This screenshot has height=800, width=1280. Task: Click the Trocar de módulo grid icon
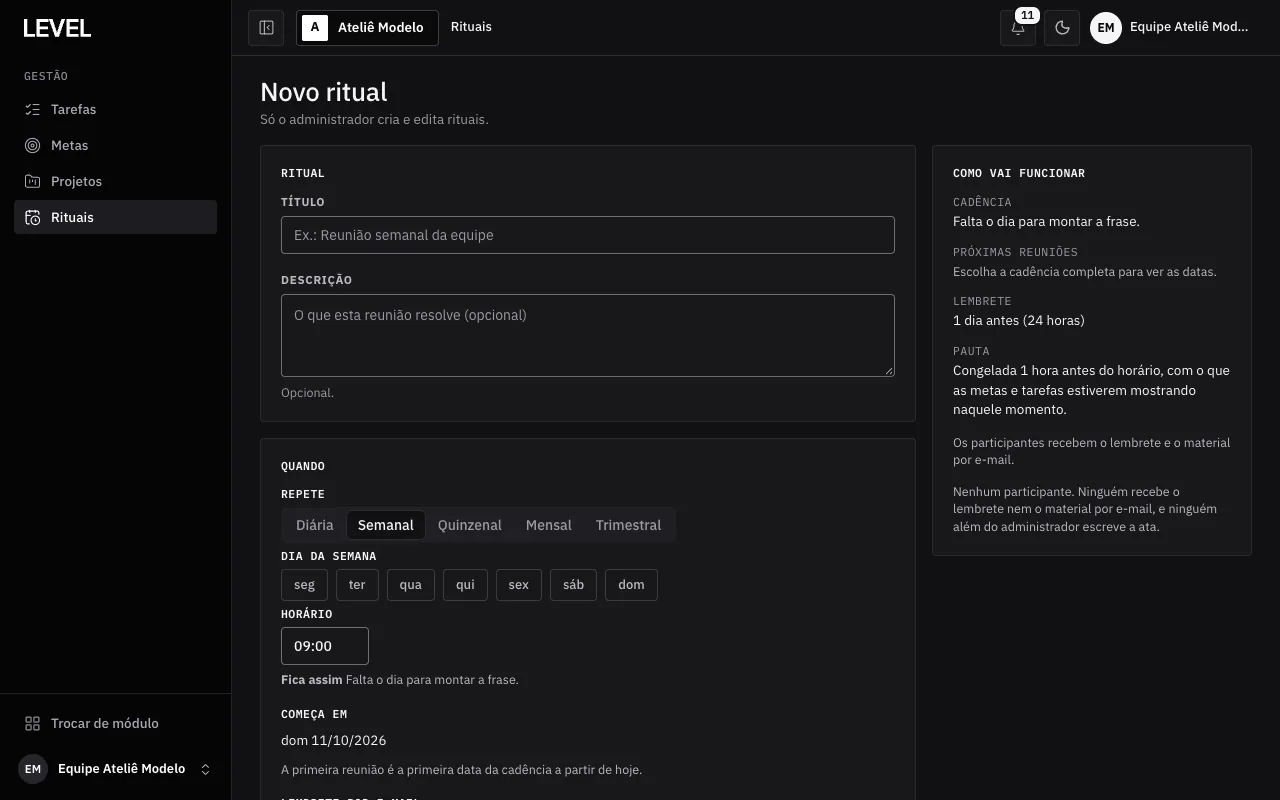[33, 723]
